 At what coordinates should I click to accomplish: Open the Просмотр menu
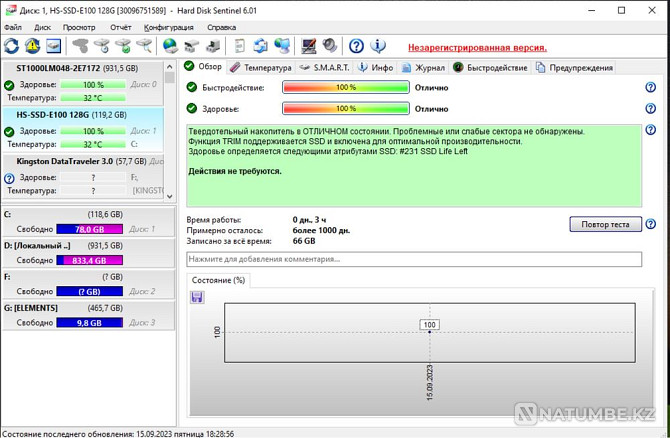pos(79,27)
